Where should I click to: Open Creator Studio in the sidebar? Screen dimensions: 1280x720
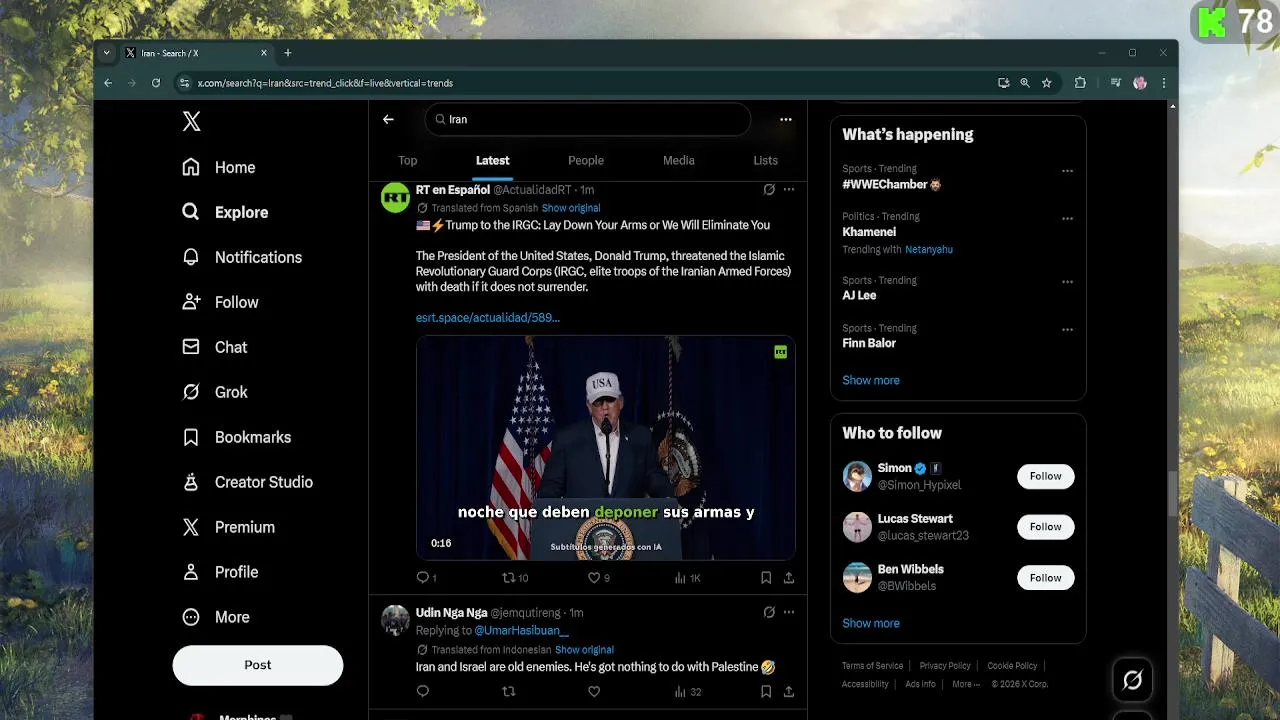point(247,482)
